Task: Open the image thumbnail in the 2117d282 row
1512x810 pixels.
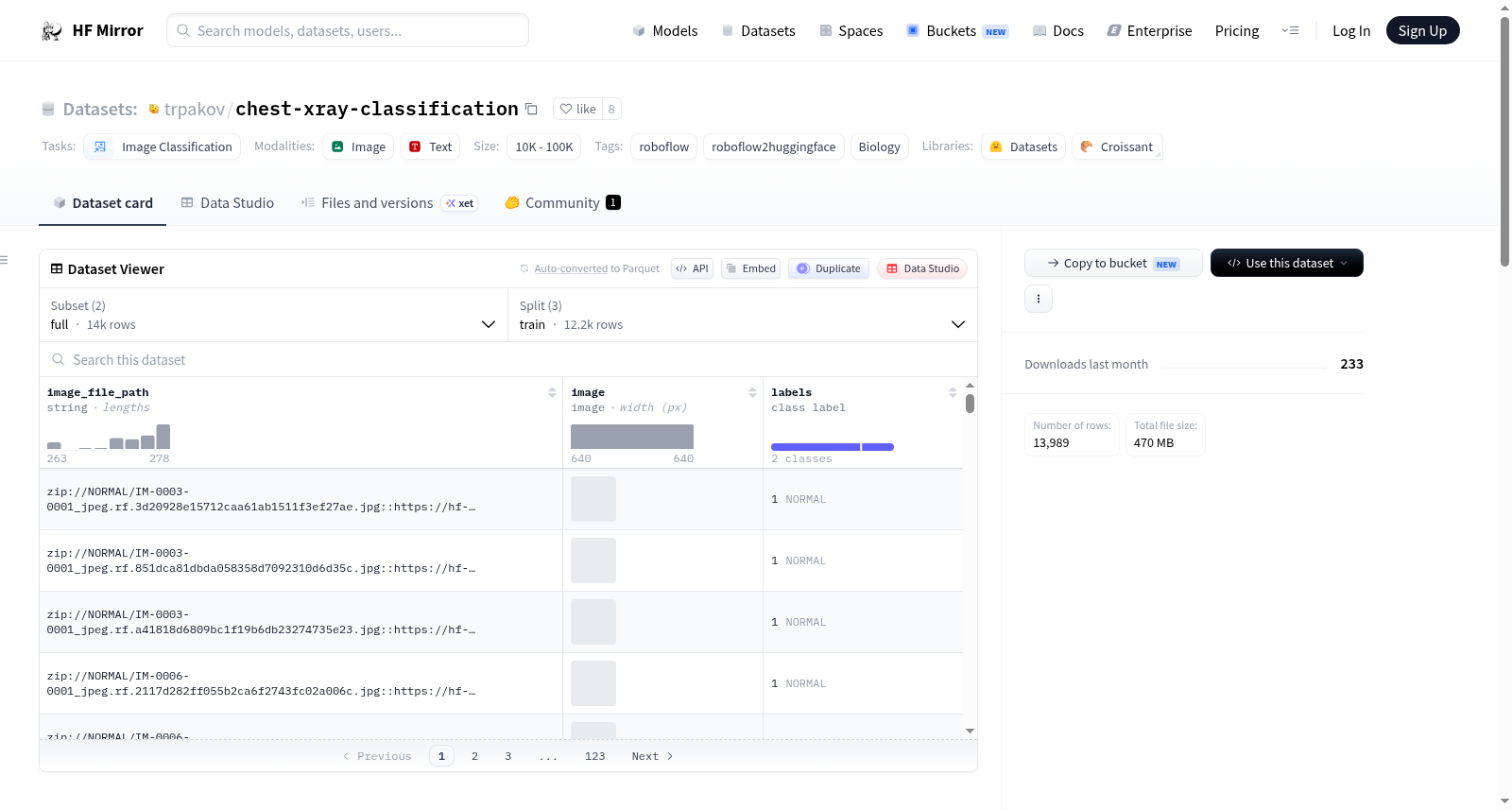Action: tap(593, 683)
